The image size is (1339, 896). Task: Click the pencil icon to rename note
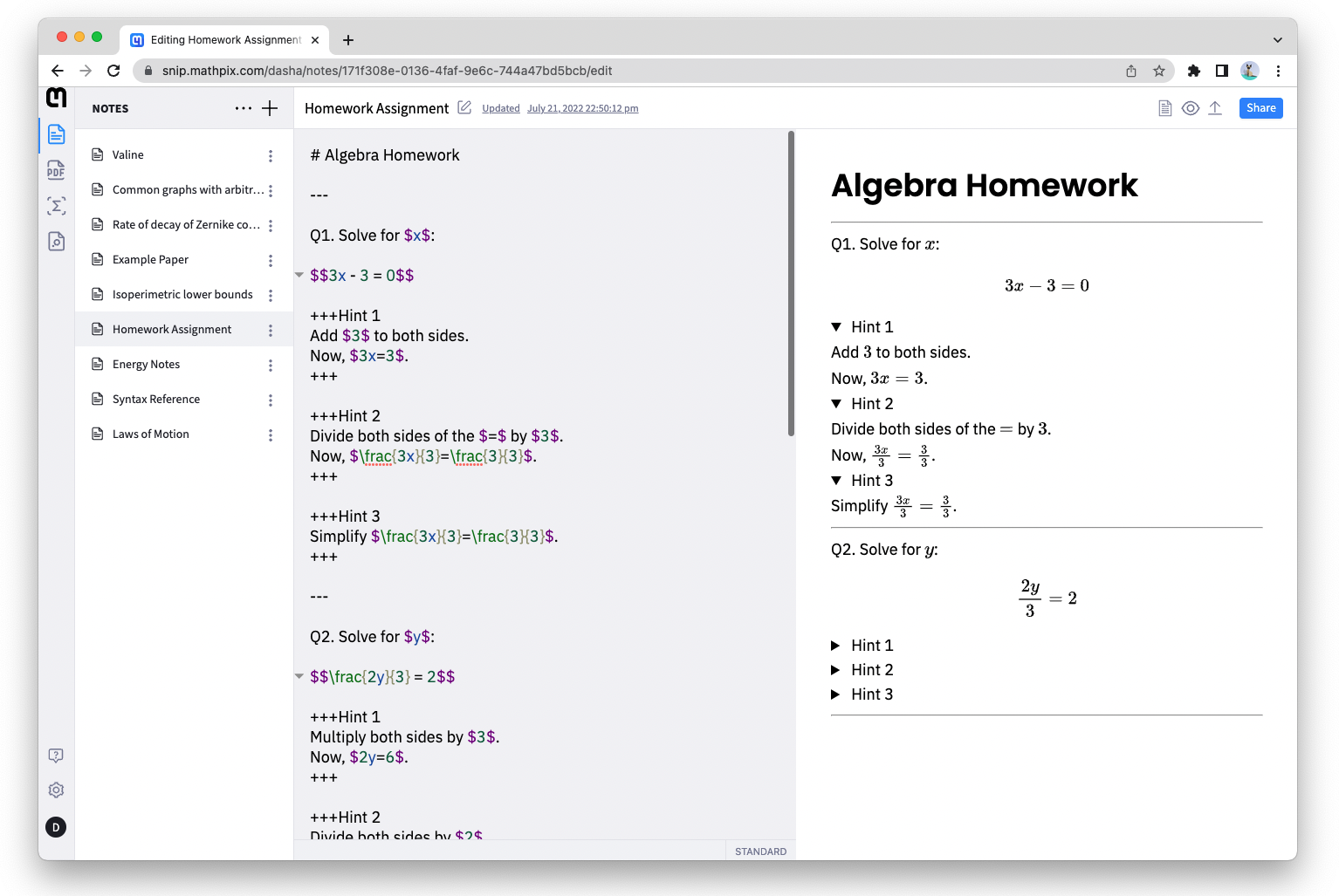(x=464, y=108)
